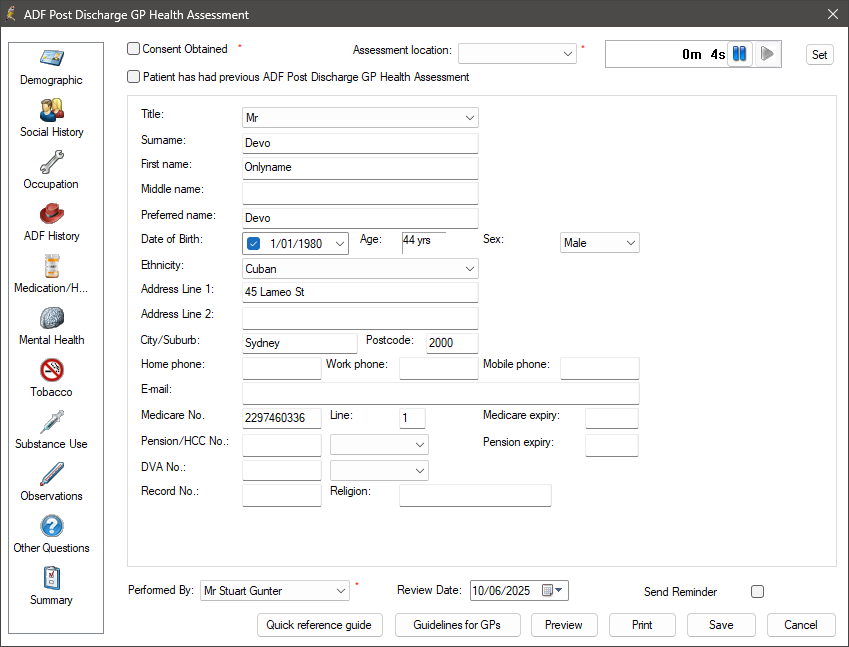Enable the Send Reminder checkbox
The height and width of the screenshot is (647, 849).
pyautogui.click(x=757, y=592)
